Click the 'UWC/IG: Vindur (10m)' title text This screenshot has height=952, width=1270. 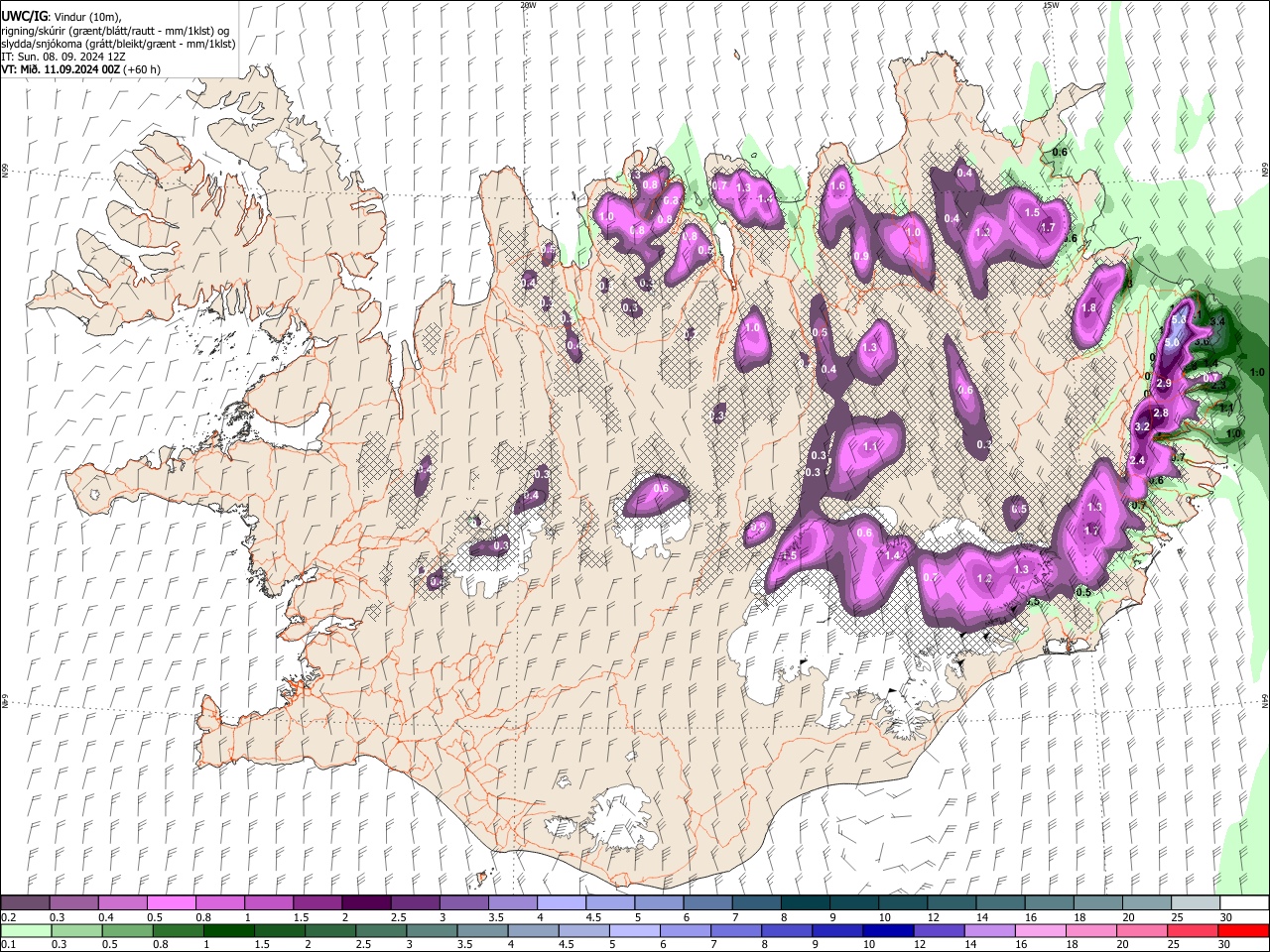[61, 16]
